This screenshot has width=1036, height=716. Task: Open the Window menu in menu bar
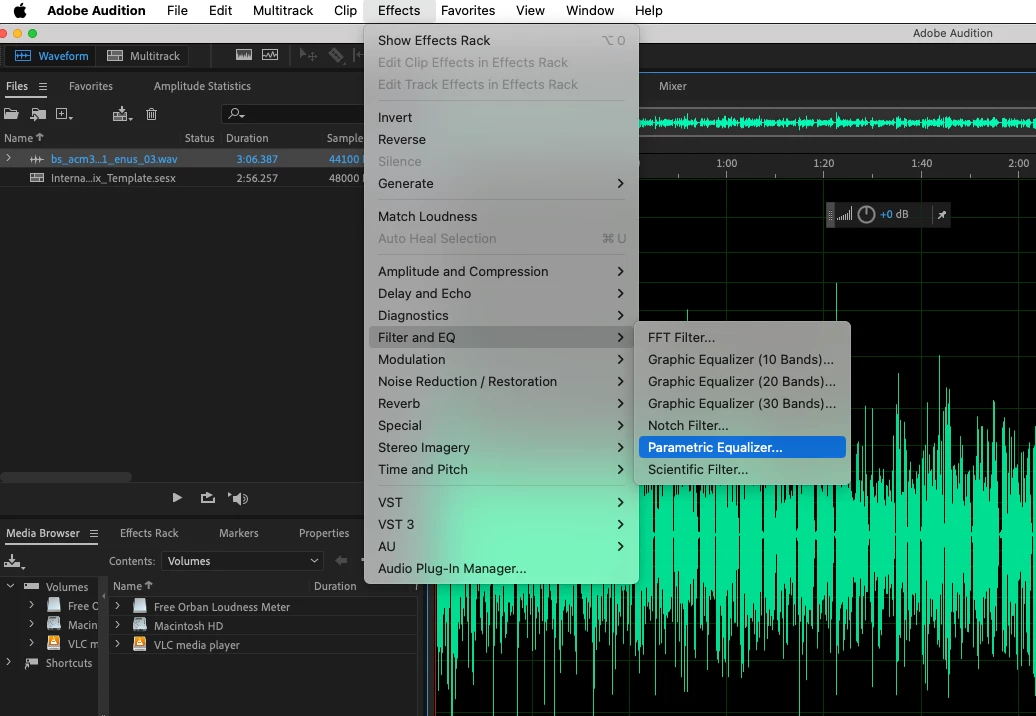click(x=590, y=11)
